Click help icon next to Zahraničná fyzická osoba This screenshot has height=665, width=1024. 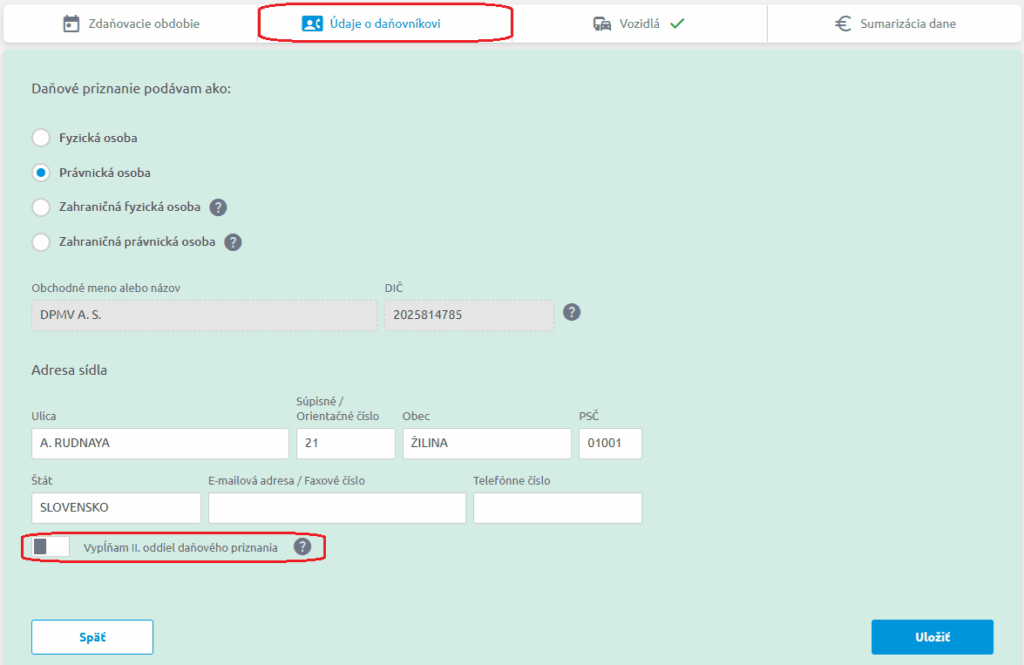coord(218,207)
